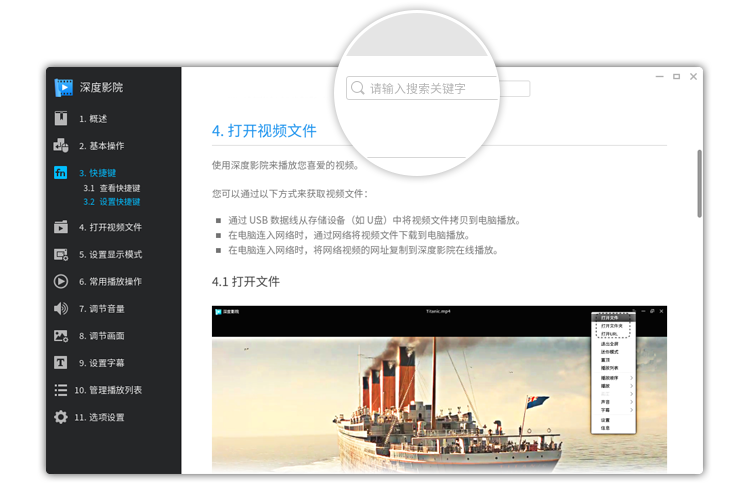Viewport: 749px width, 500px height.
Task: Click the Titanic movie screenshot image
Action: tap(439, 390)
